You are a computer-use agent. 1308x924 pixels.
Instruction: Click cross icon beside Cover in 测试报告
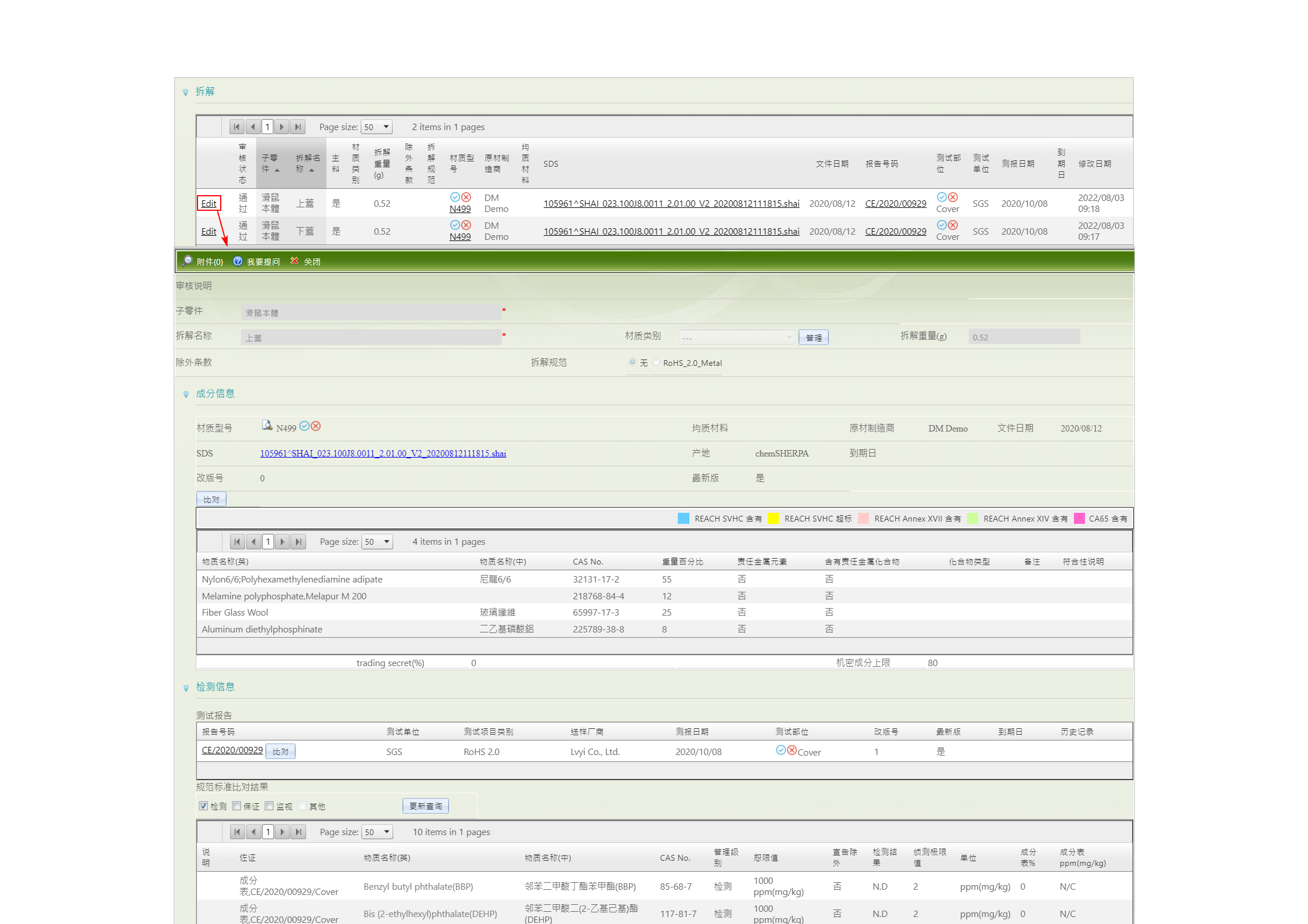coord(792,750)
